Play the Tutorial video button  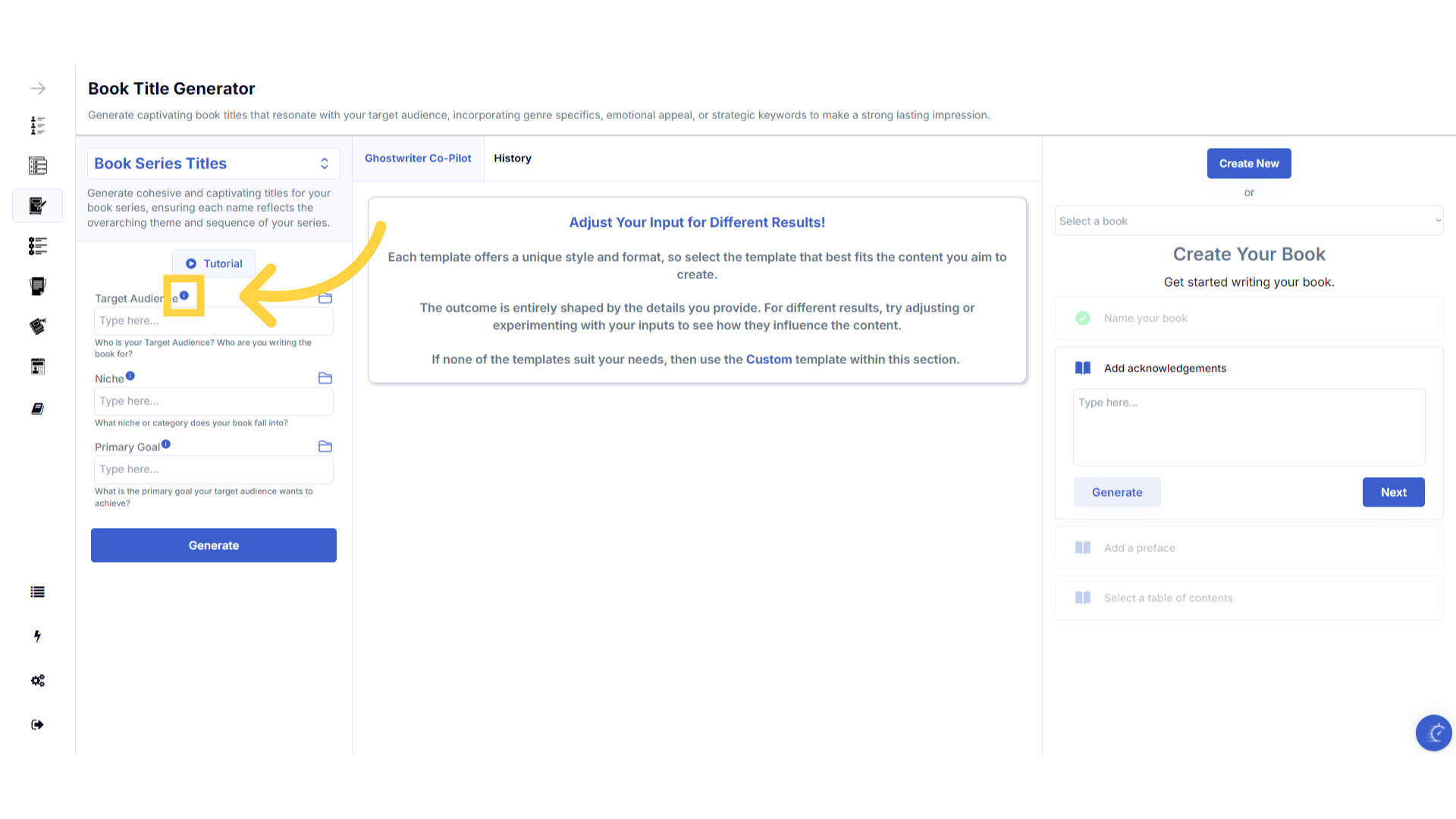coord(214,264)
